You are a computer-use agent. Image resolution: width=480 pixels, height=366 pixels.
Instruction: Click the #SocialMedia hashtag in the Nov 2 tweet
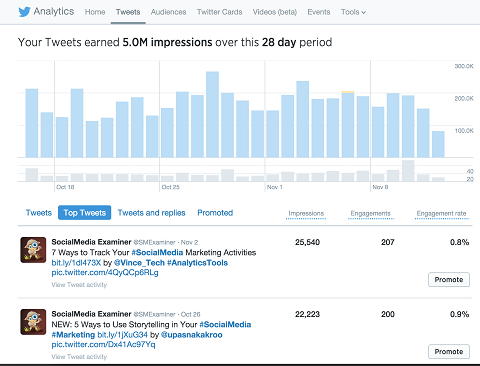pyautogui.click(x=157, y=253)
